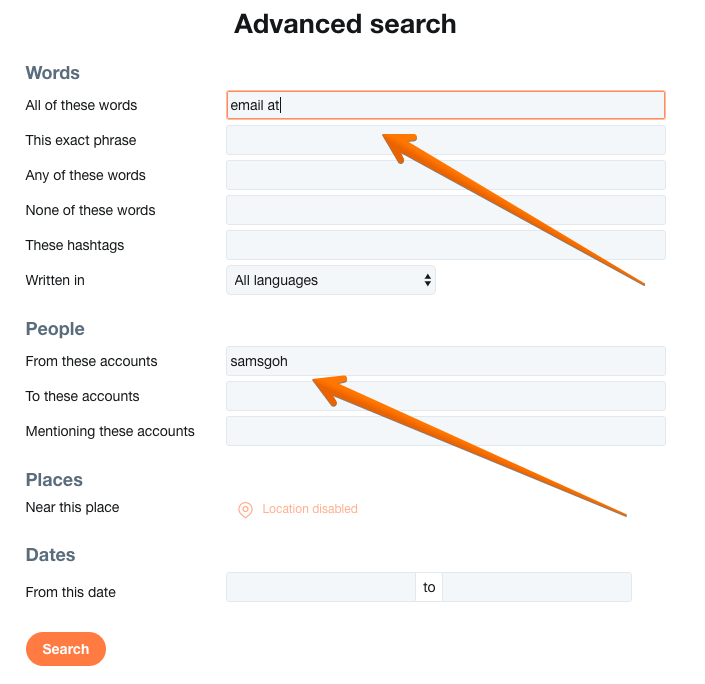Click the People section heading
The height and width of the screenshot is (684, 705).
tap(55, 329)
